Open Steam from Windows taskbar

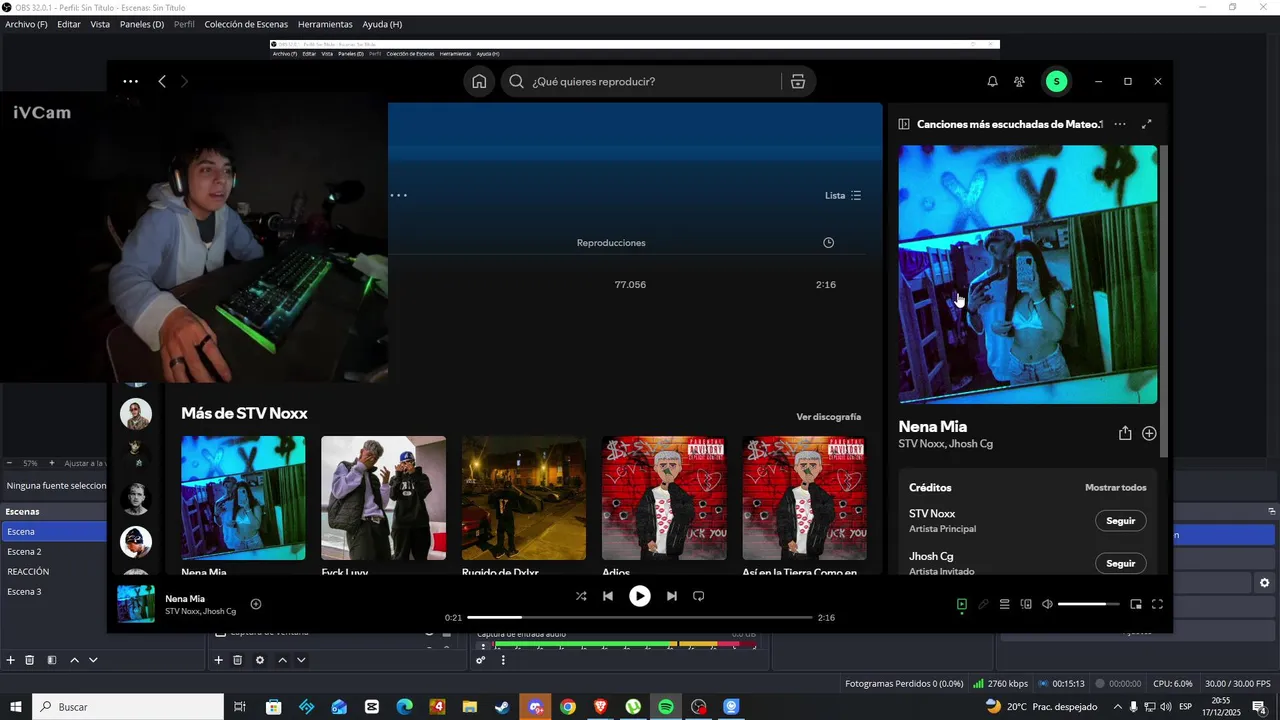502,707
